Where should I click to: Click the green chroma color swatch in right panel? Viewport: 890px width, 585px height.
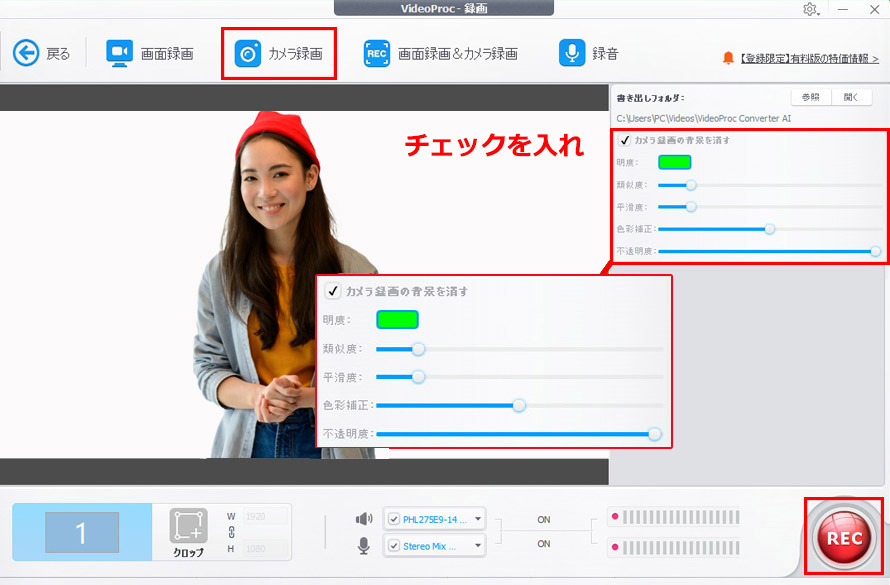pos(674,162)
